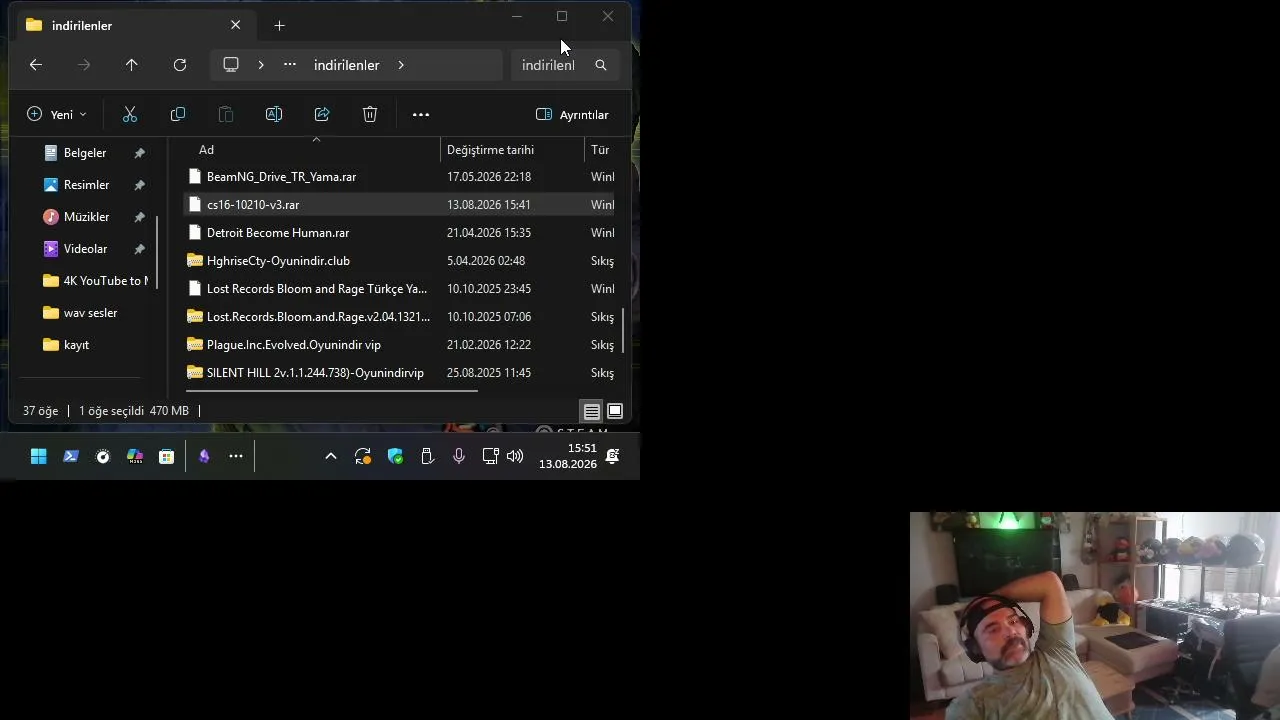
Task: Expand hidden system tray icons
Action: tap(331, 457)
